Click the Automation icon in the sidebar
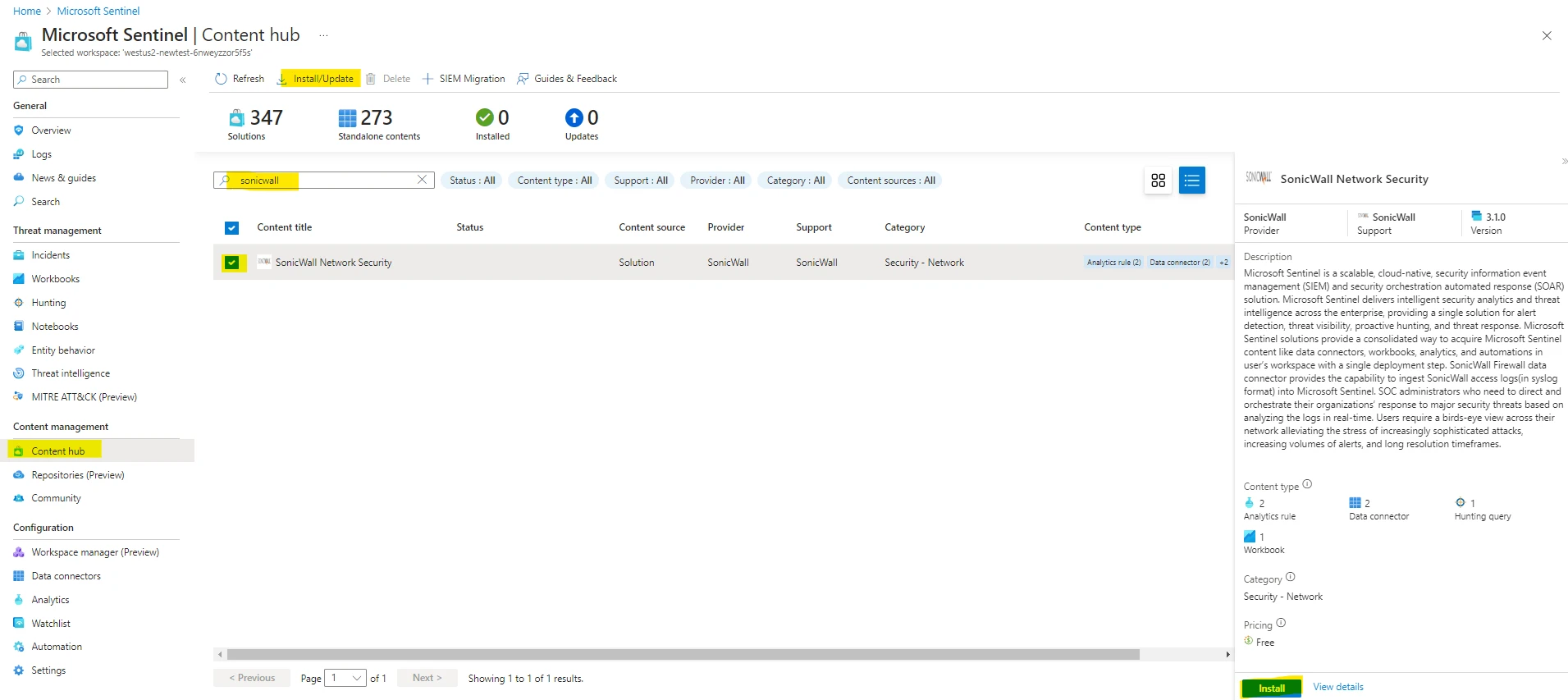The image size is (1568, 700). pos(19,647)
